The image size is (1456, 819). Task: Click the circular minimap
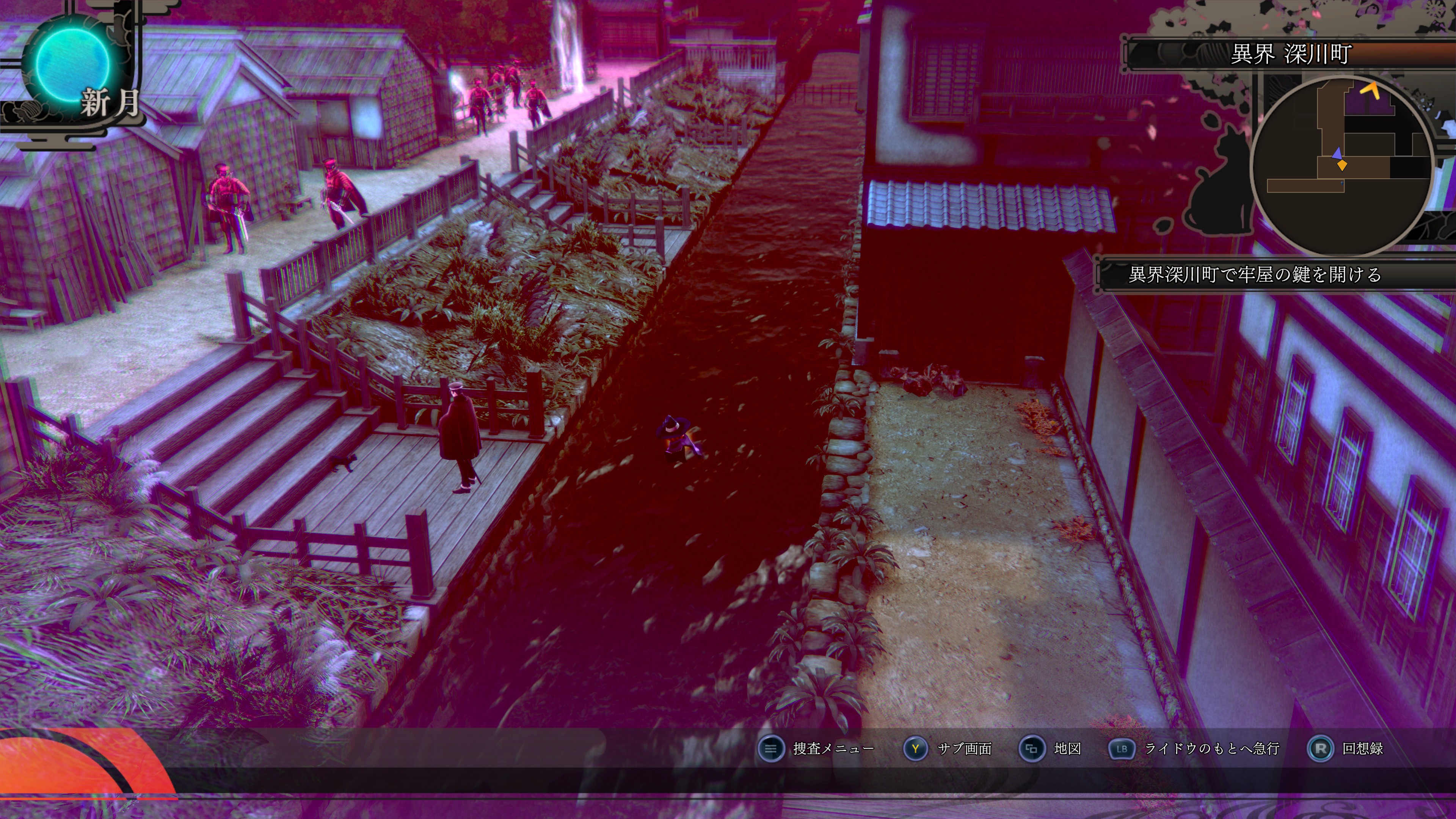coord(1343,166)
